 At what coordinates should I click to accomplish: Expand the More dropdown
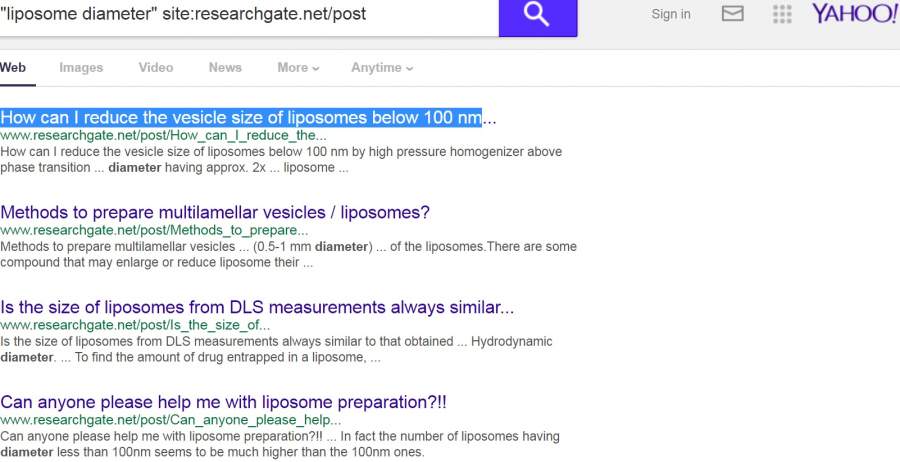pyautogui.click(x=298, y=68)
